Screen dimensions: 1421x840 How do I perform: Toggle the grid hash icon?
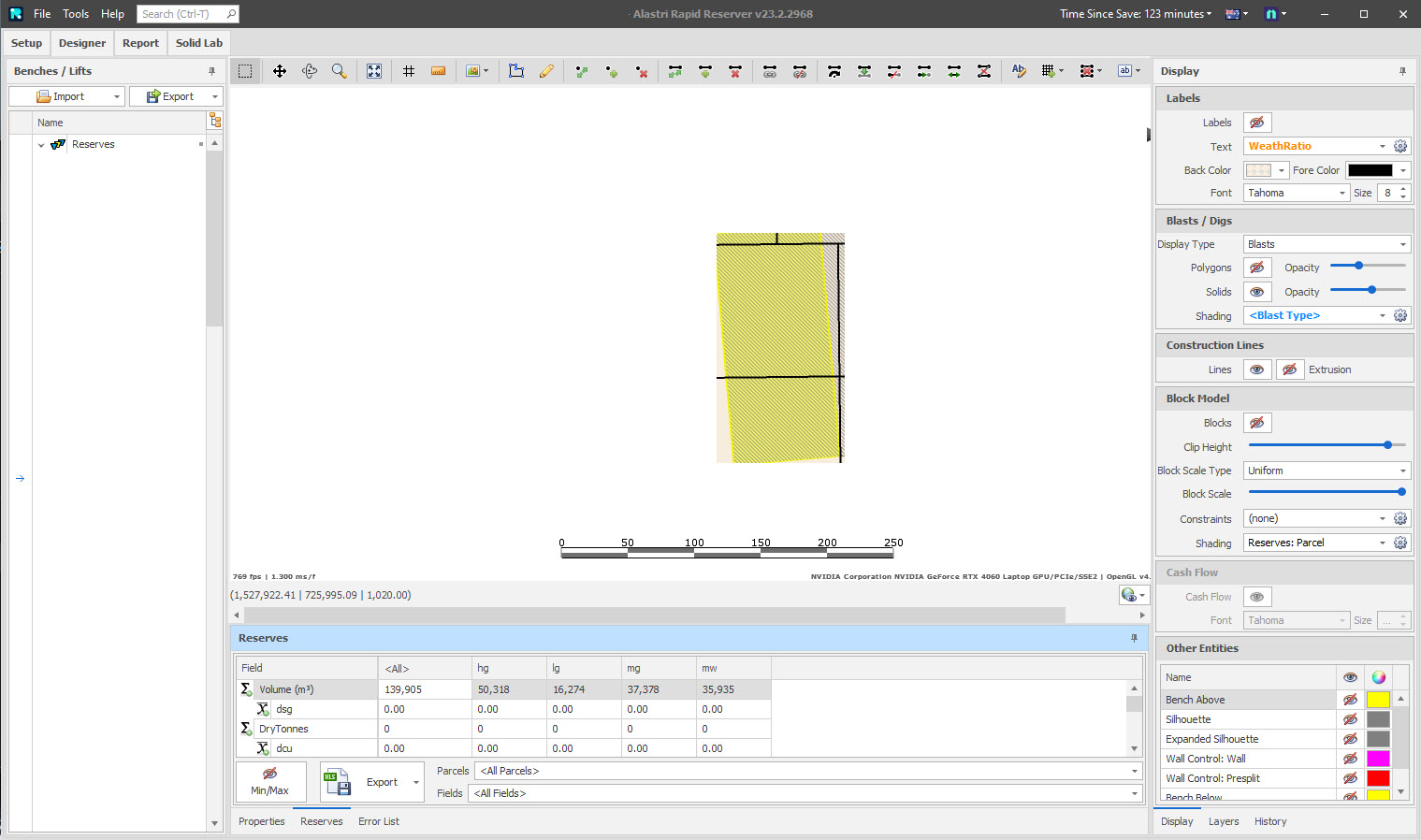point(409,71)
